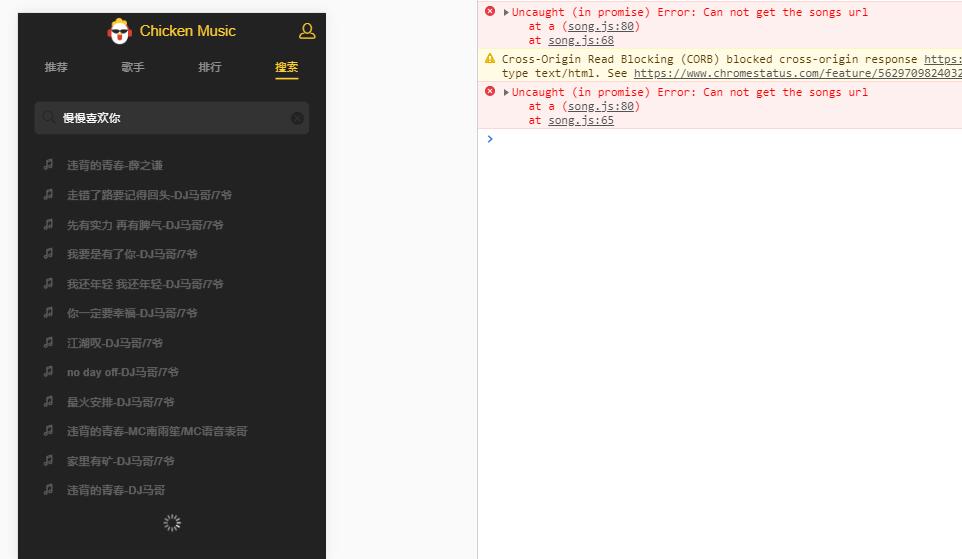Open the chromestatus.com feature link

[798, 73]
